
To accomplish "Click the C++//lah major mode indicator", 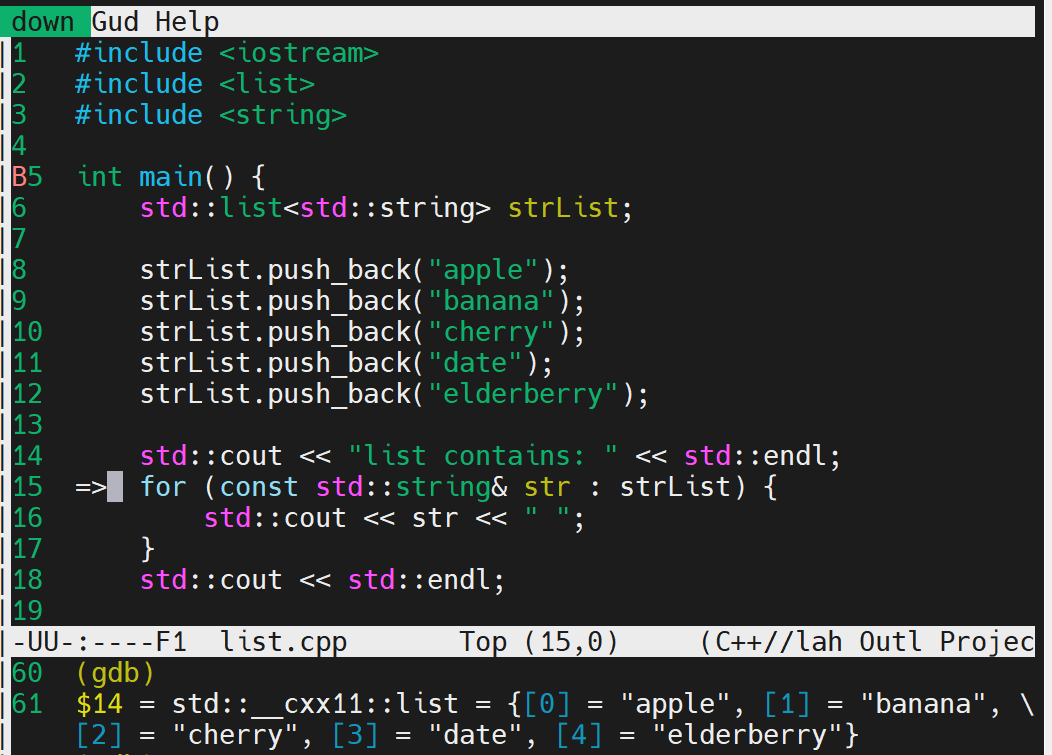I will 771,642.
